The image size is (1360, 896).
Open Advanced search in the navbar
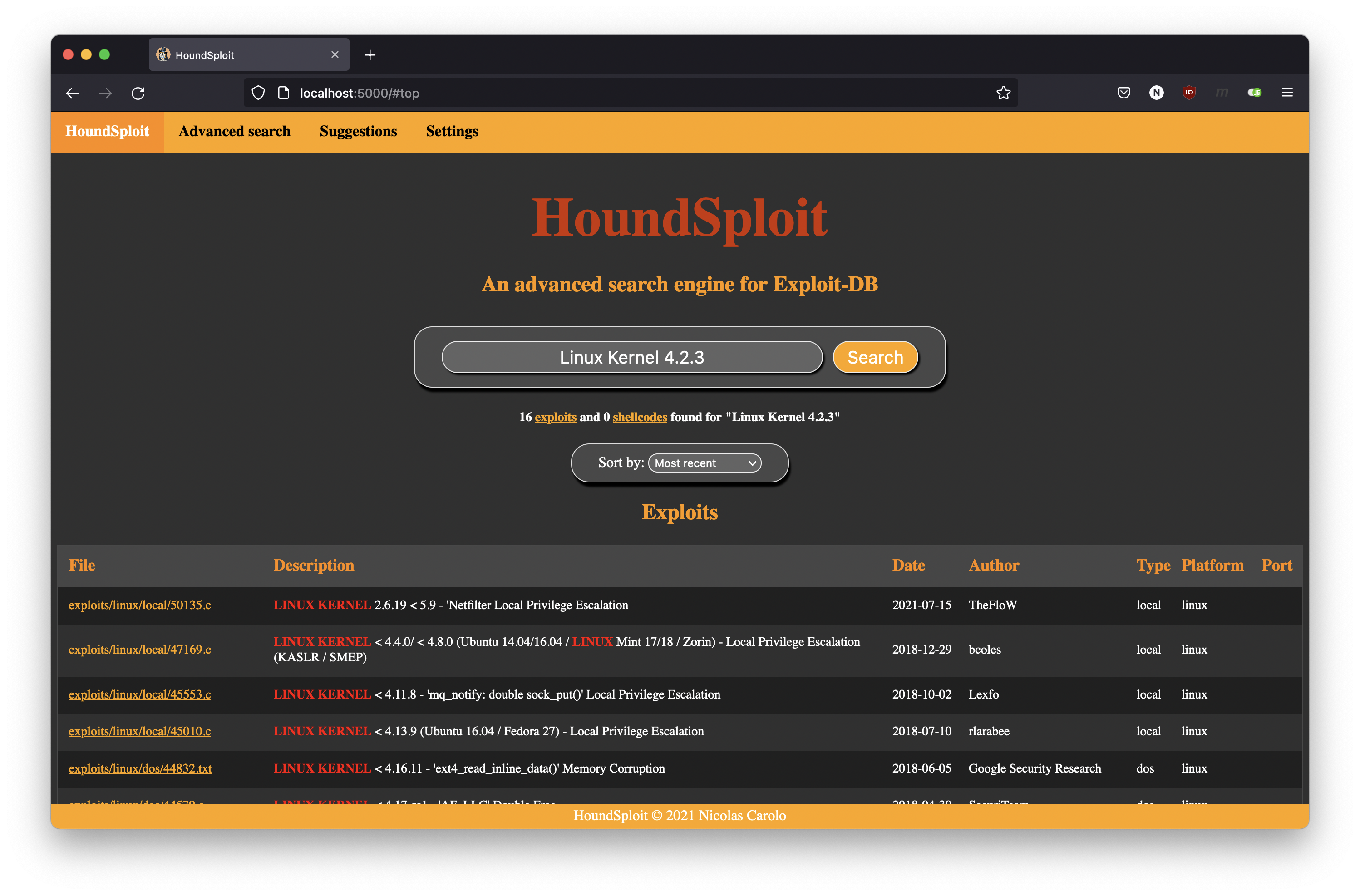tap(234, 132)
